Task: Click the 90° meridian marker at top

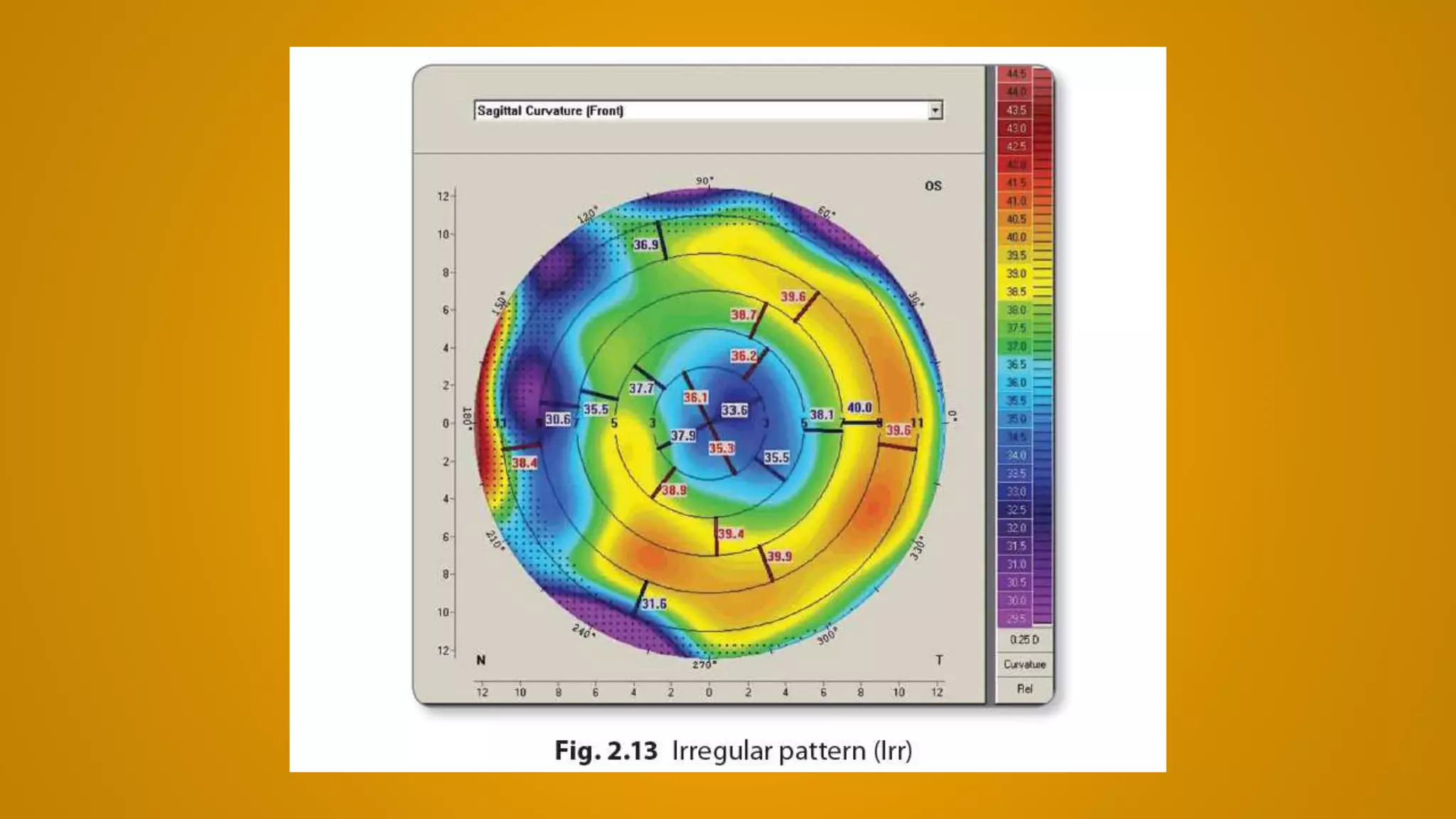Action: click(x=704, y=181)
